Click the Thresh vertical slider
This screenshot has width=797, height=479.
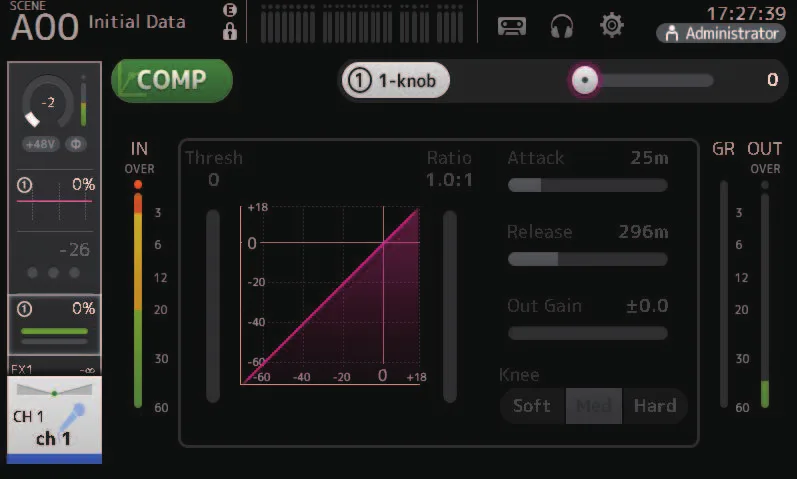coord(213,306)
